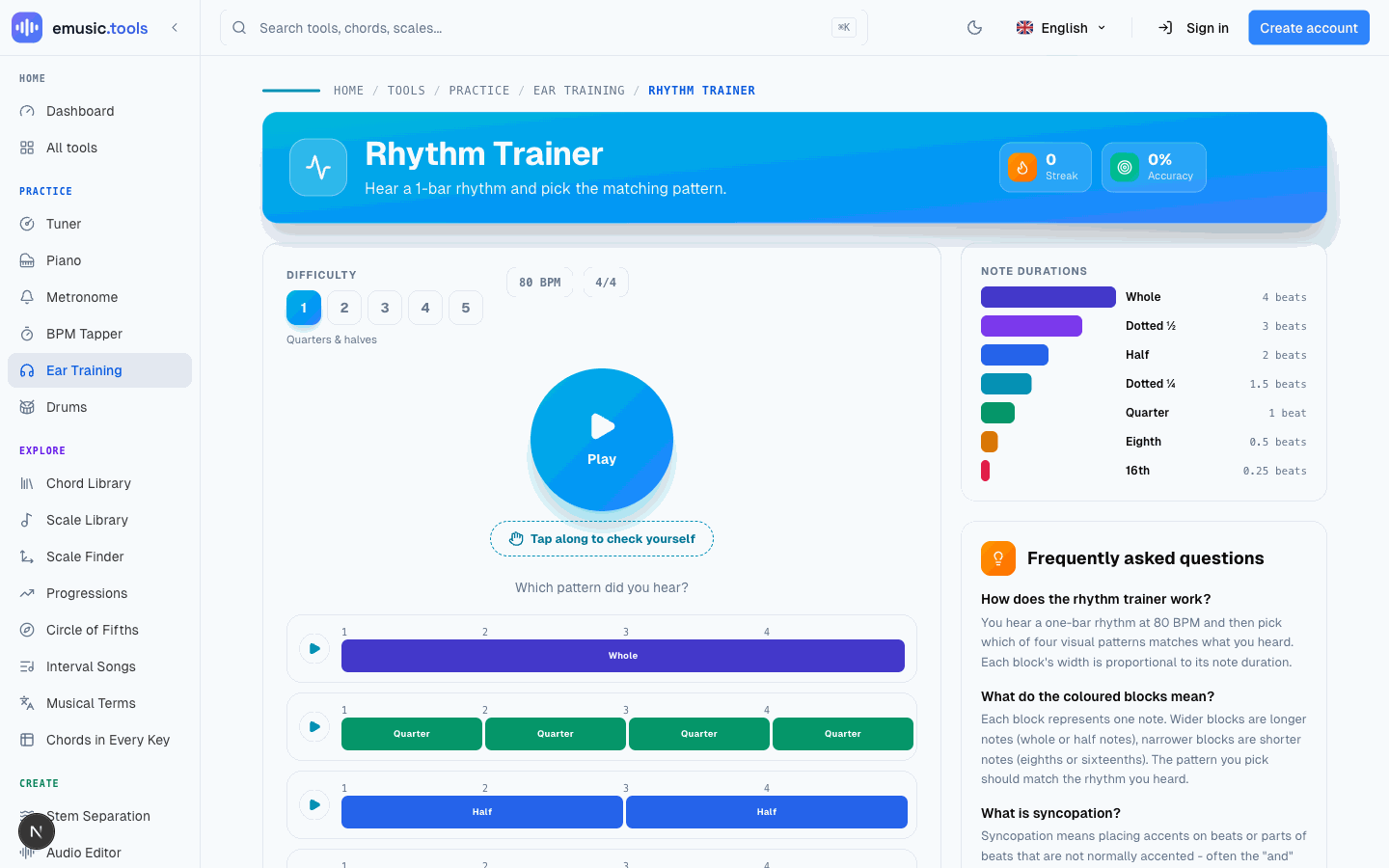Image resolution: width=1389 pixels, height=868 pixels.
Task: Click the Half note blue swatch
Action: [x=1015, y=355]
